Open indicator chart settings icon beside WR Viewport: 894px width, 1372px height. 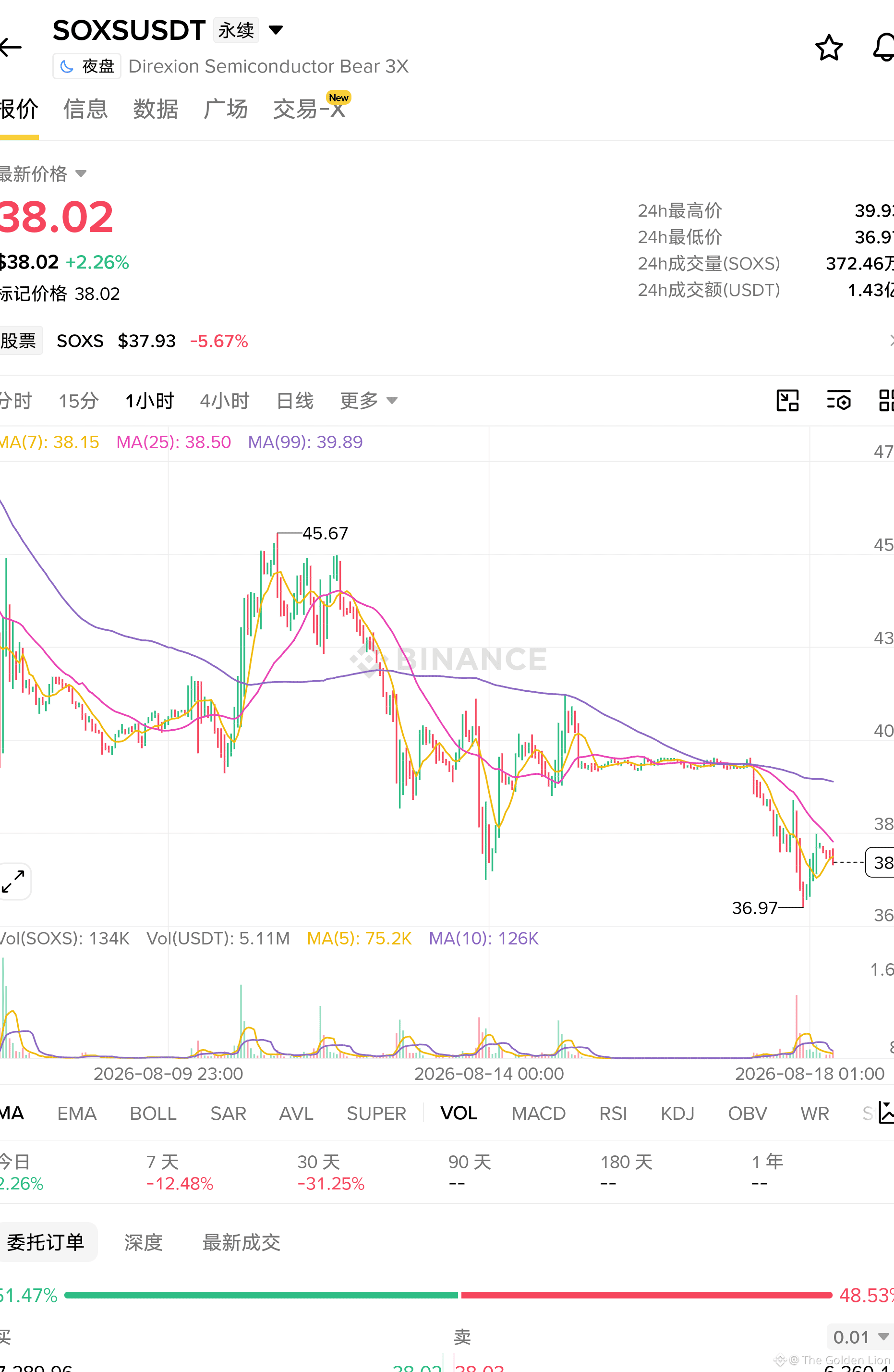point(886,1112)
